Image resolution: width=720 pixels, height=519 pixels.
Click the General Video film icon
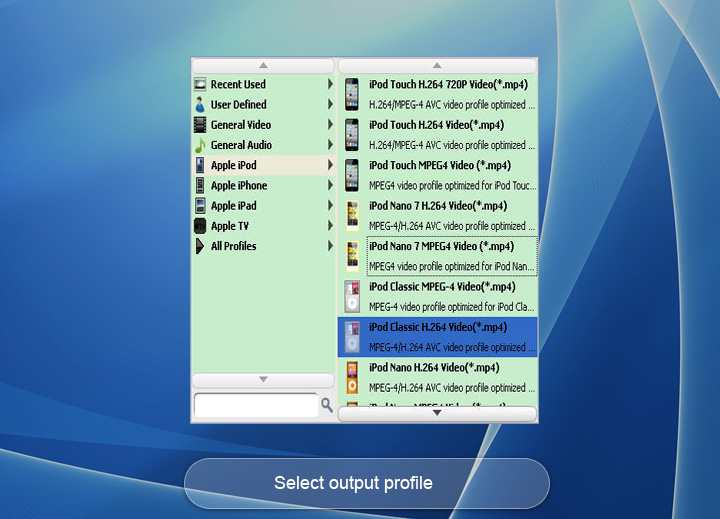(x=200, y=125)
